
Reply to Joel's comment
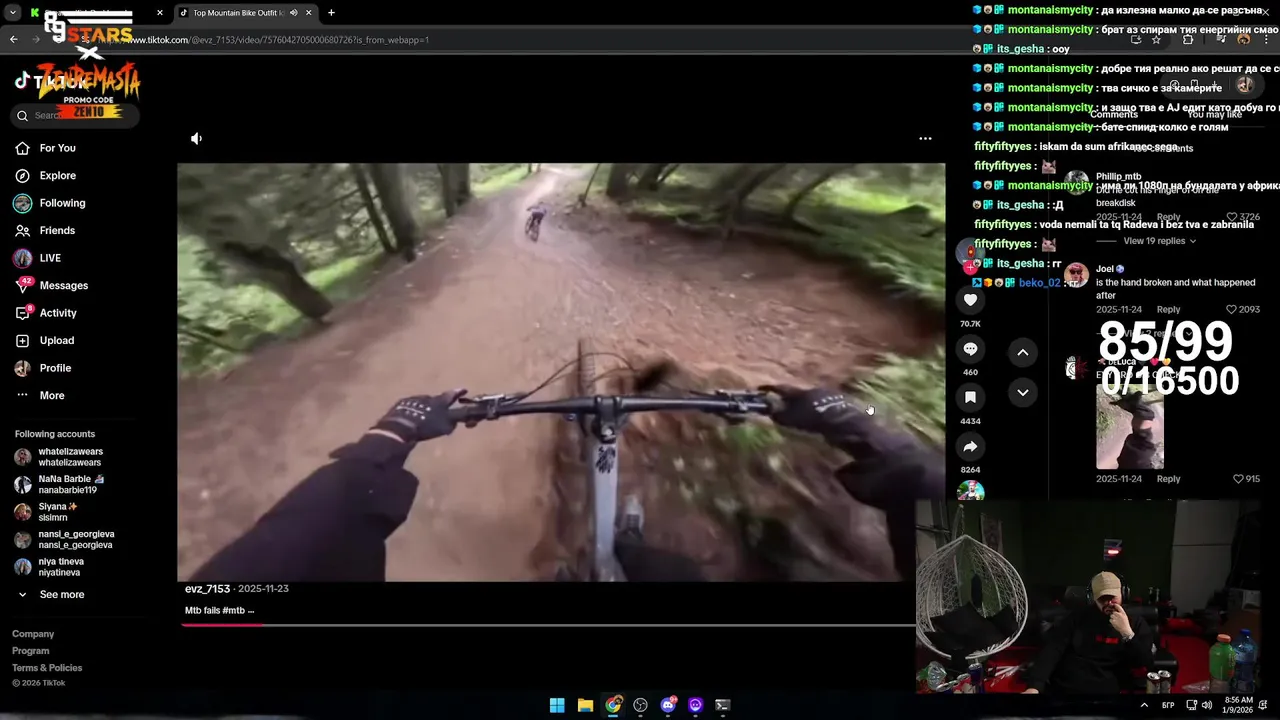point(1168,310)
